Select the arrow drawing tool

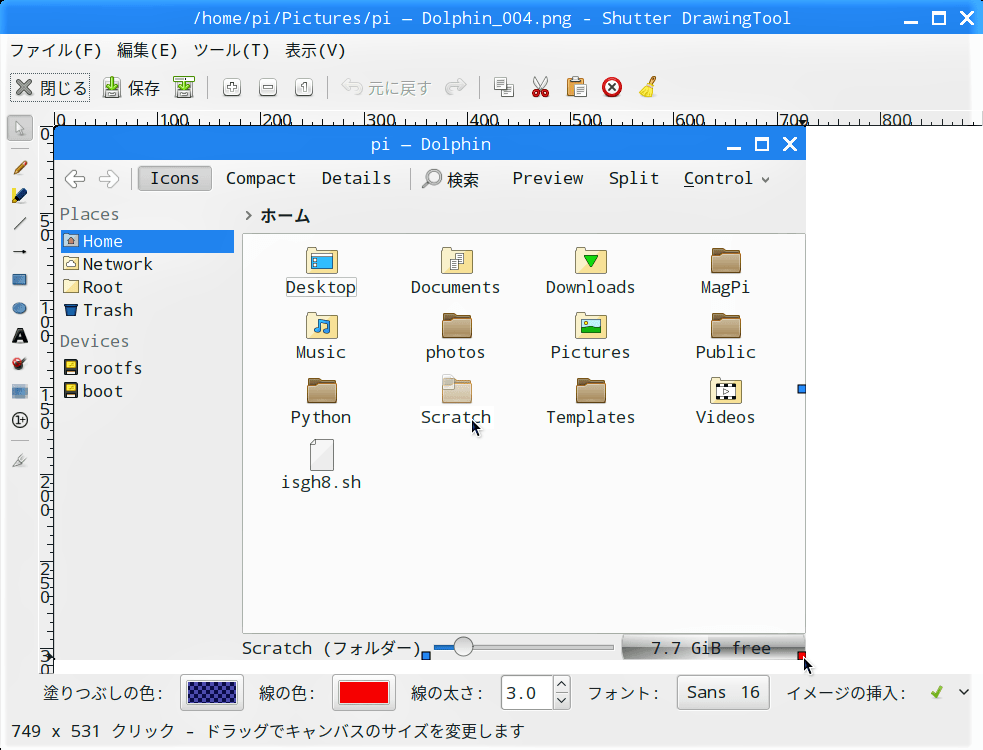(20, 251)
